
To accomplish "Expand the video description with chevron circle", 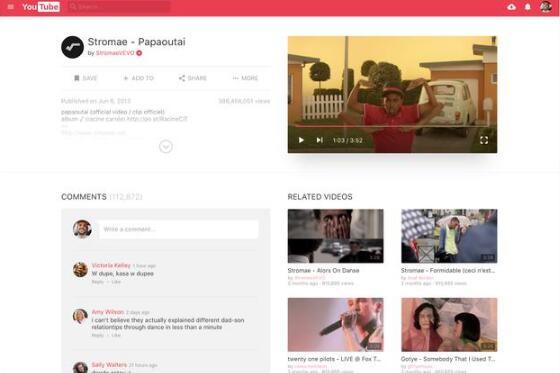I will click(166, 146).
